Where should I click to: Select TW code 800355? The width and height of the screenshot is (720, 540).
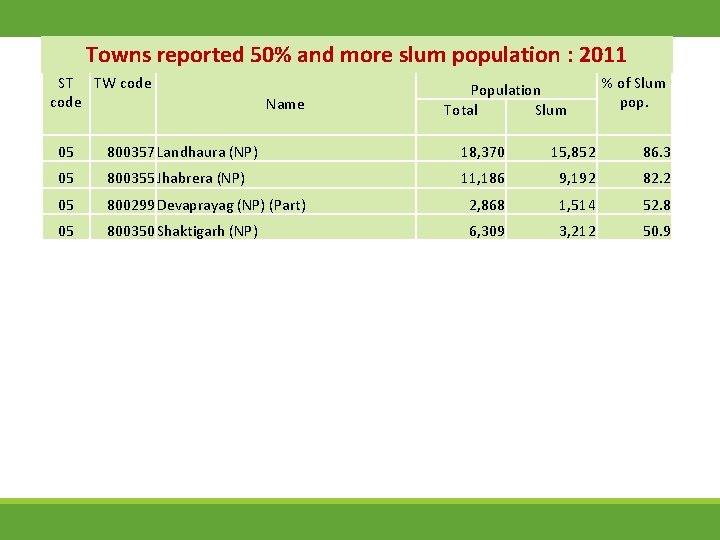click(131, 178)
